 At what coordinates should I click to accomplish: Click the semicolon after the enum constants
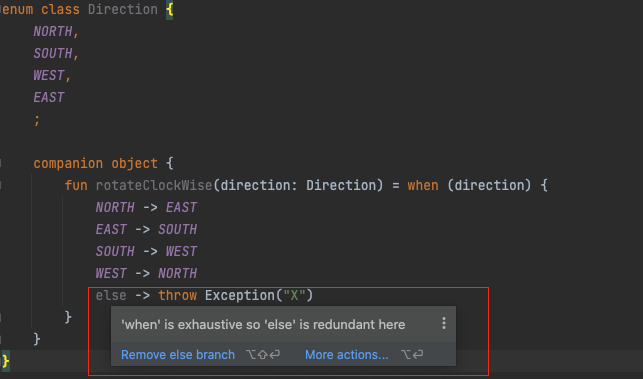click(37, 120)
